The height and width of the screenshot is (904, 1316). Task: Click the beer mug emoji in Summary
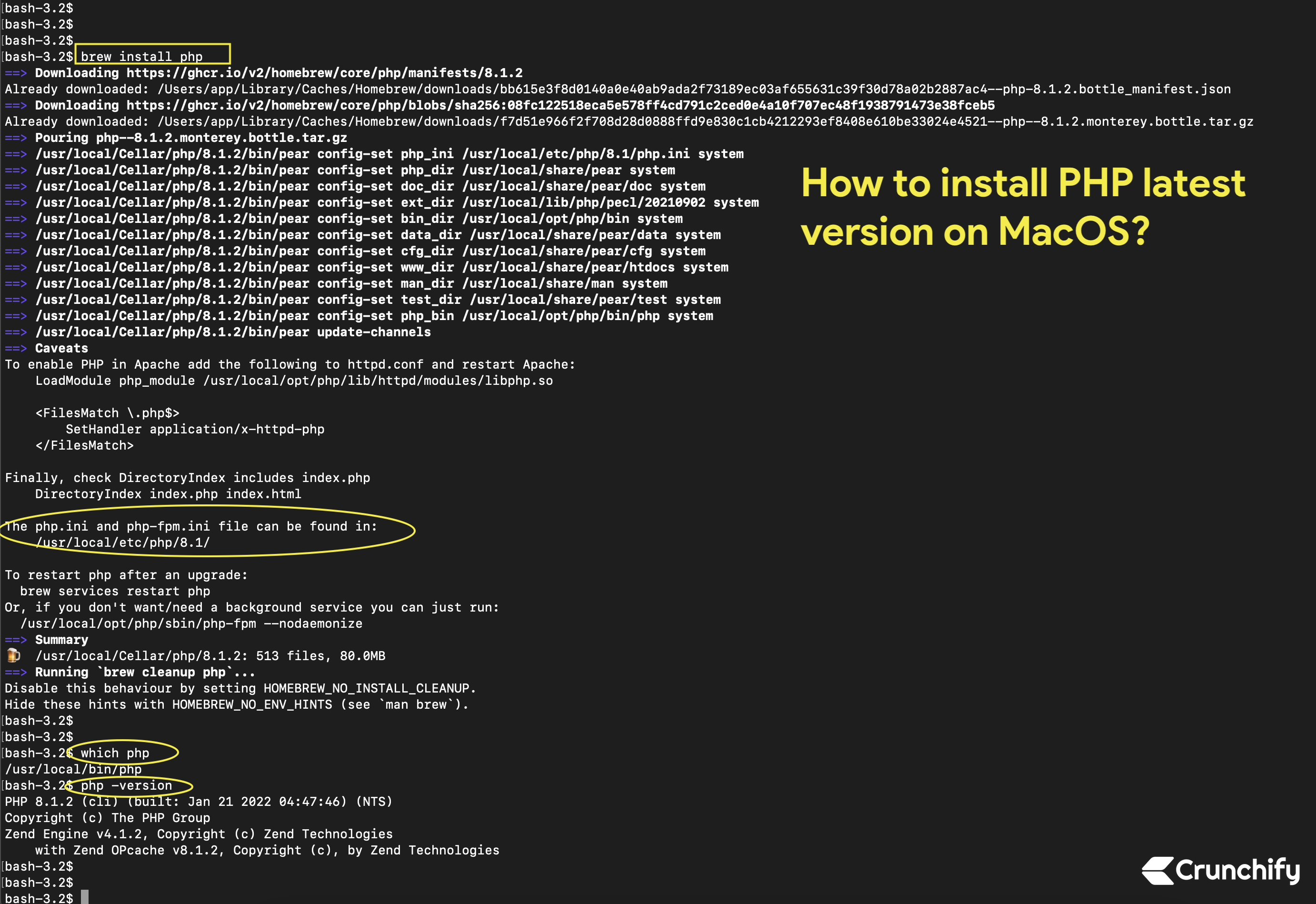(x=13, y=655)
